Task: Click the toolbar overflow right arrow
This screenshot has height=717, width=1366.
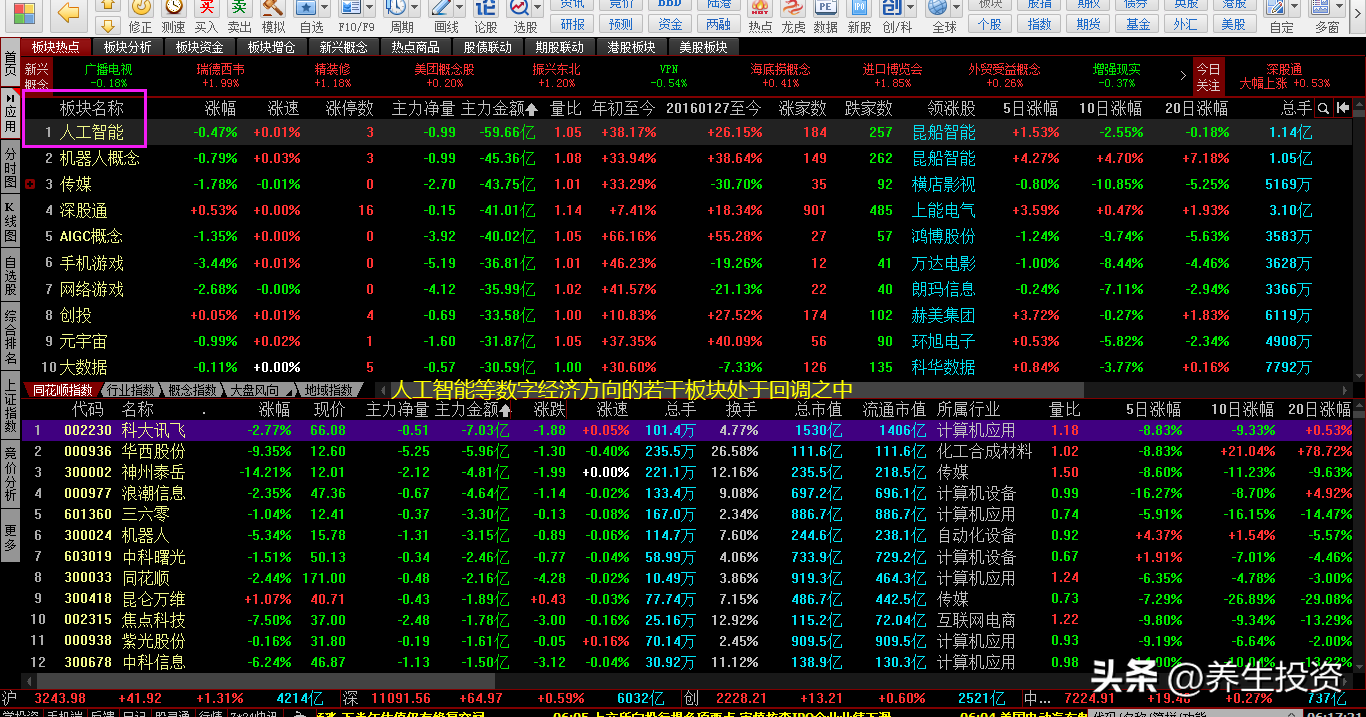Action: tap(1358, 12)
